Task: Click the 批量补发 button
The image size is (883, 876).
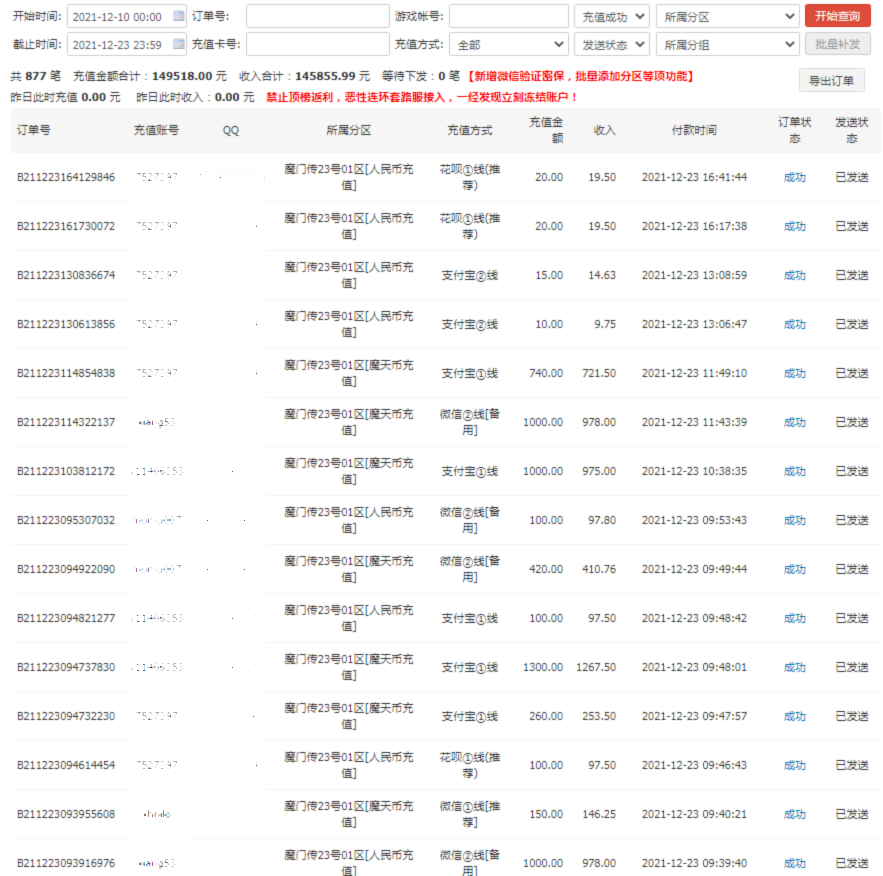Action: click(x=837, y=44)
